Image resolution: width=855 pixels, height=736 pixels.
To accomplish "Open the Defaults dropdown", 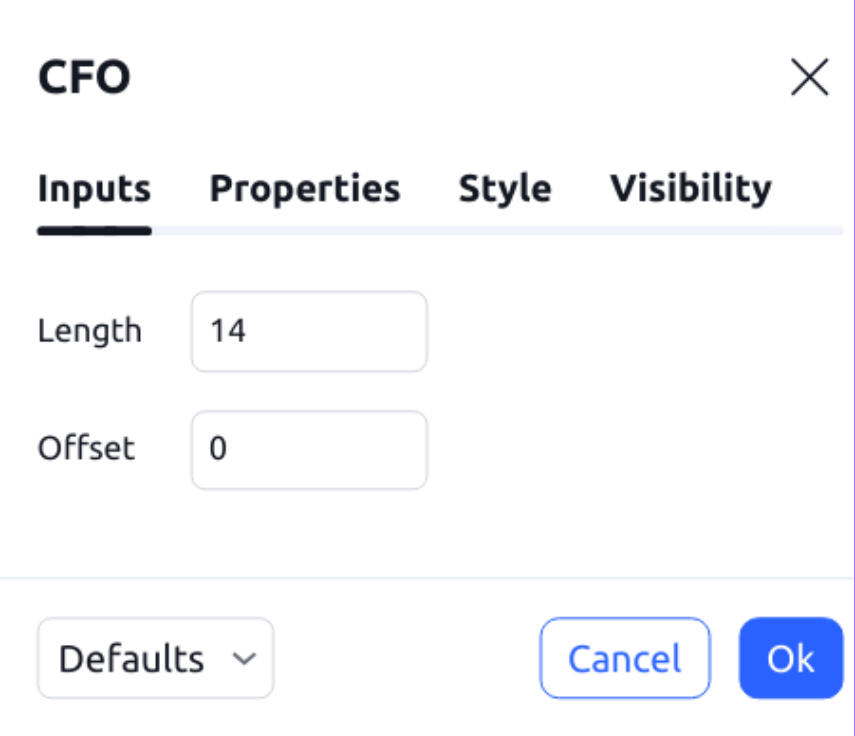I will pyautogui.click(x=155, y=657).
